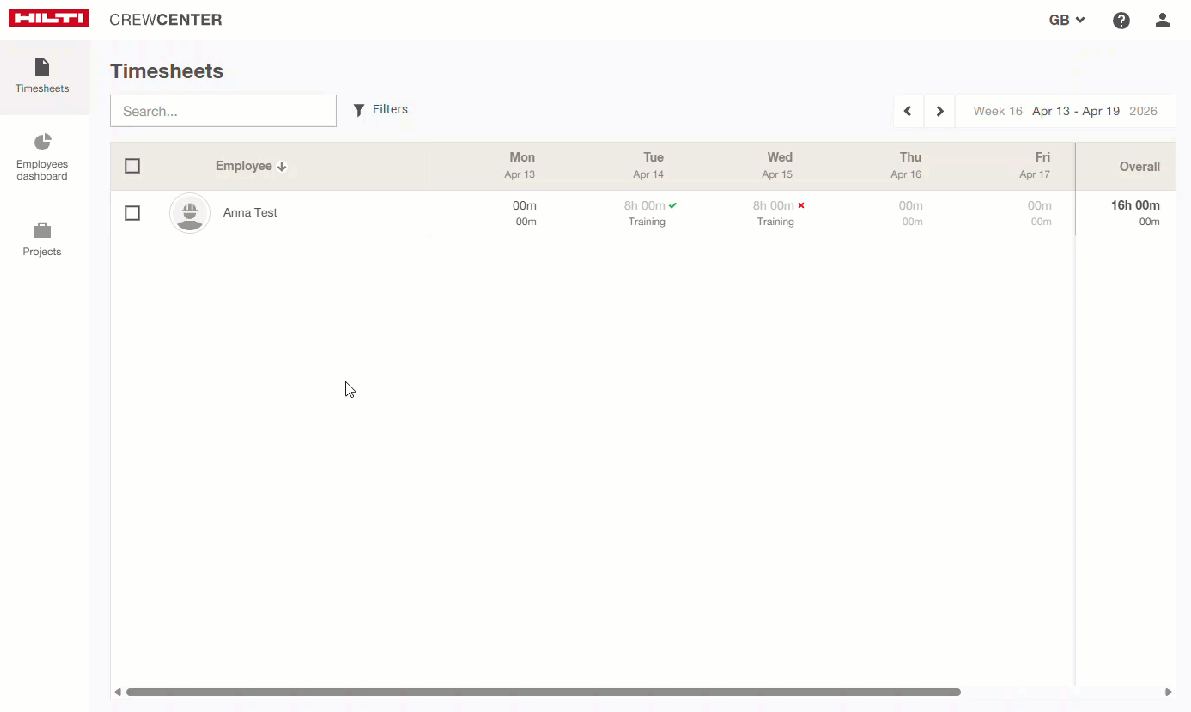The image size is (1191, 712).
Task: Go to next week arrow
Action: coord(940,111)
